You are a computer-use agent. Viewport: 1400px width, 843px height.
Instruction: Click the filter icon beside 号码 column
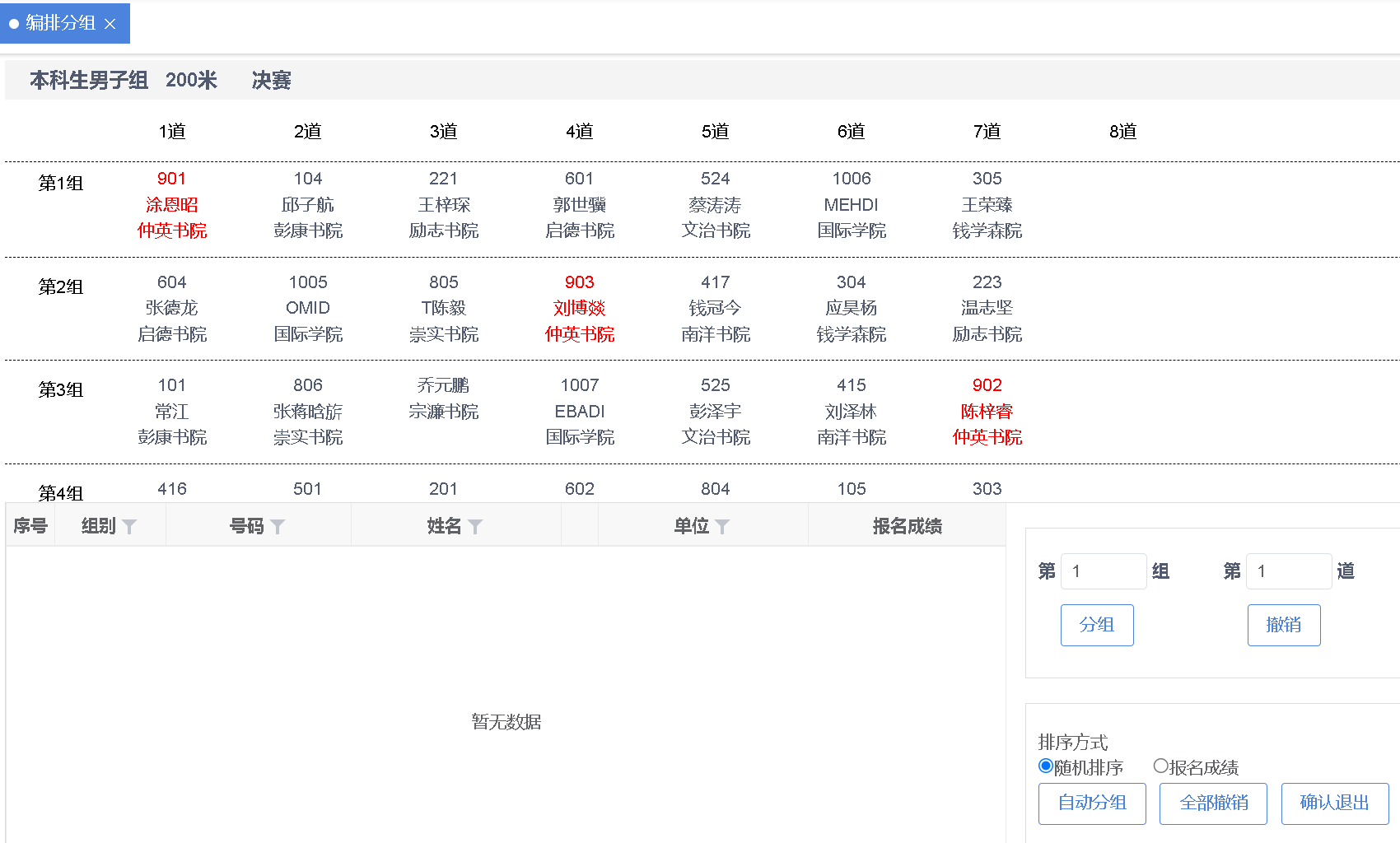(278, 527)
